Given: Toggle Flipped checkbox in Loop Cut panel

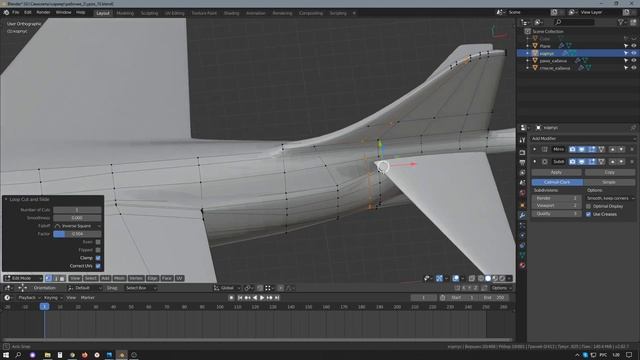Looking at the screenshot, I should coord(98,250).
